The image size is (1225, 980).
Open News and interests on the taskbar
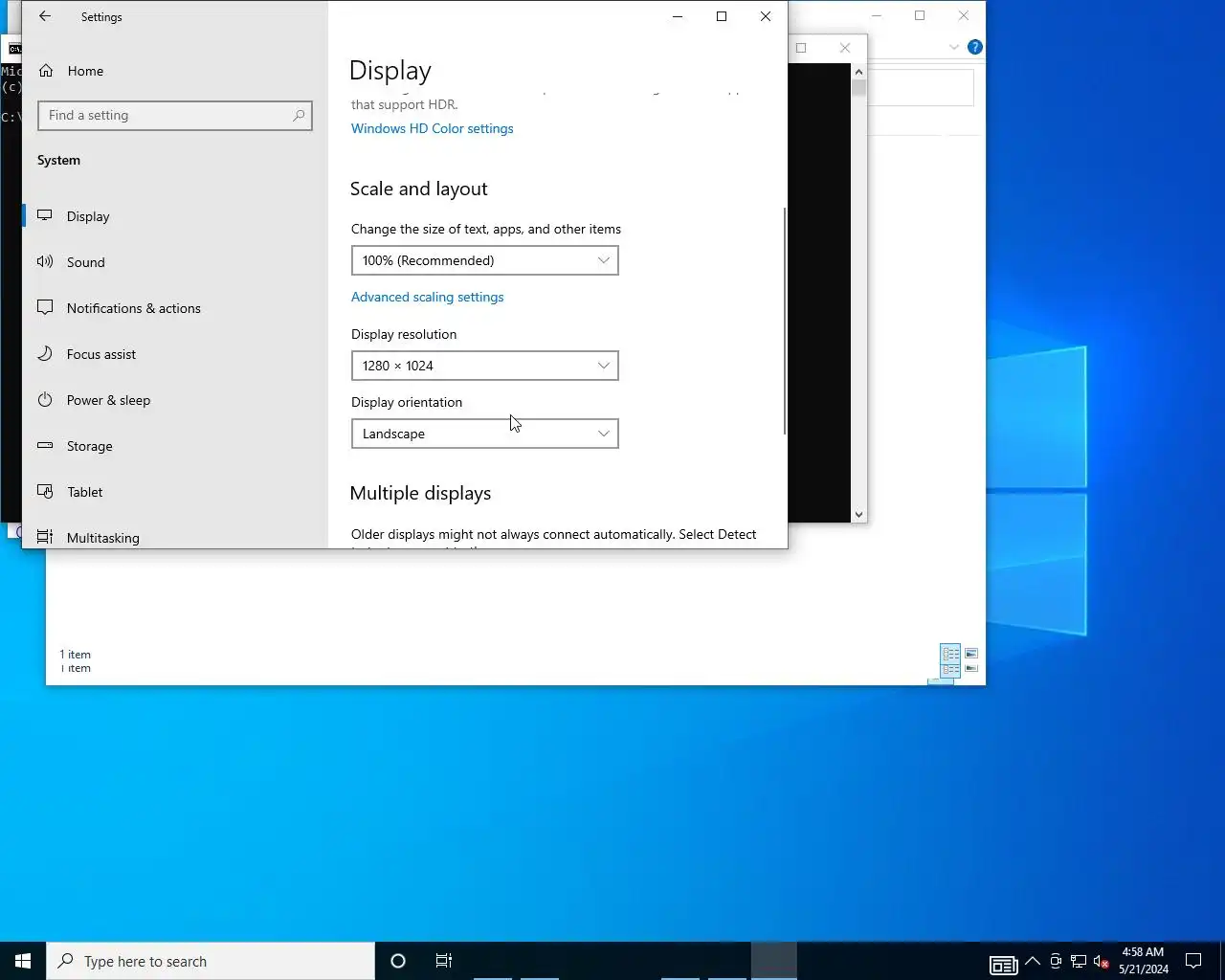pyautogui.click(x=1003, y=965)
